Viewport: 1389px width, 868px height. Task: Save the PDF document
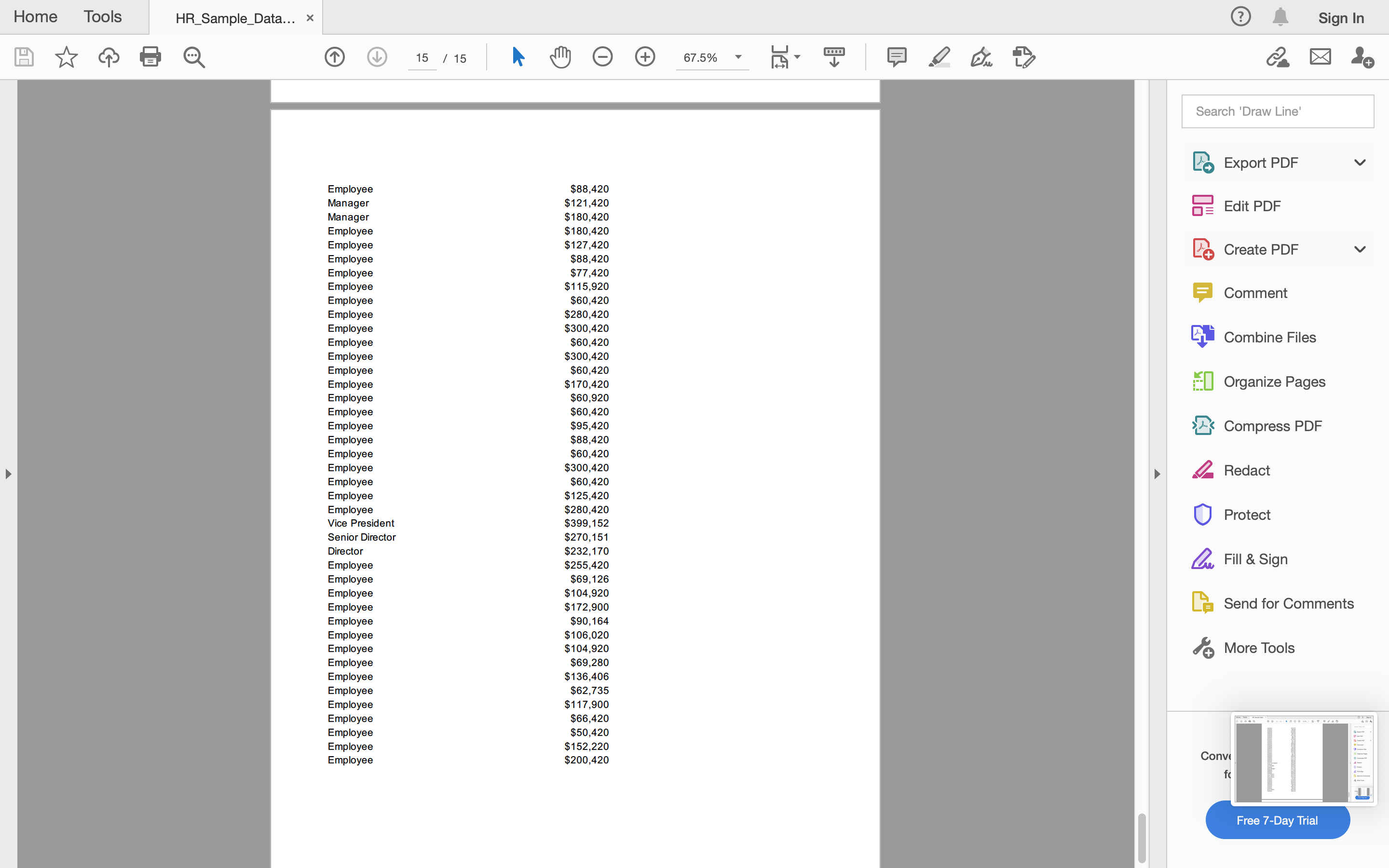(x=24, y=57)
